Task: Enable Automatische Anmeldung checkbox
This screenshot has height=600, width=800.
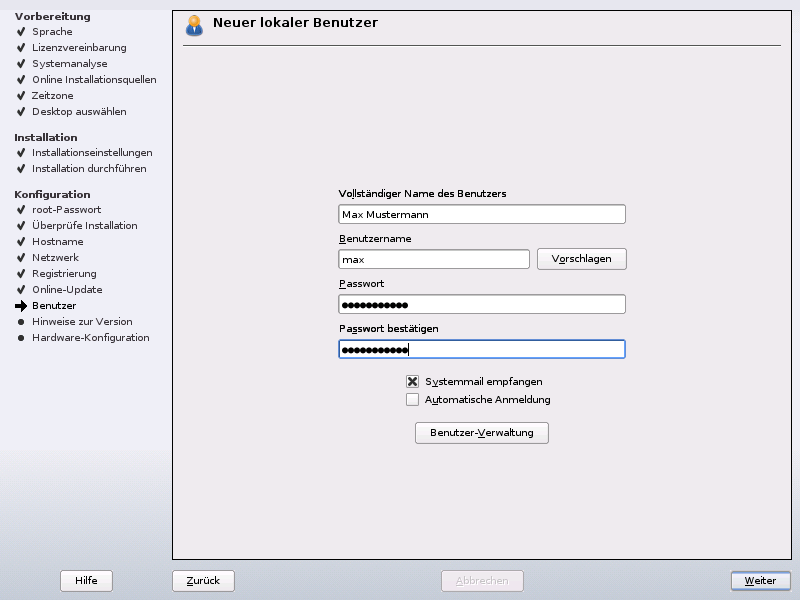Action: [x=412, y=399]
